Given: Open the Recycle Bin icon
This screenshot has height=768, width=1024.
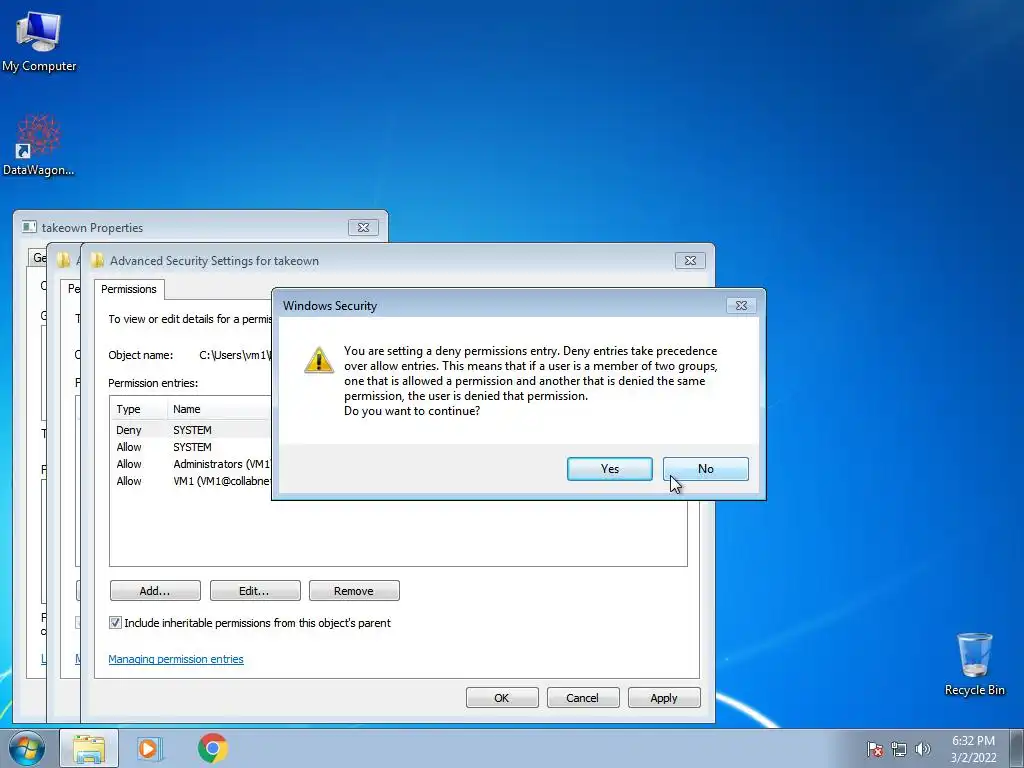Looking at the screenshot, I should tap(974, 664).
